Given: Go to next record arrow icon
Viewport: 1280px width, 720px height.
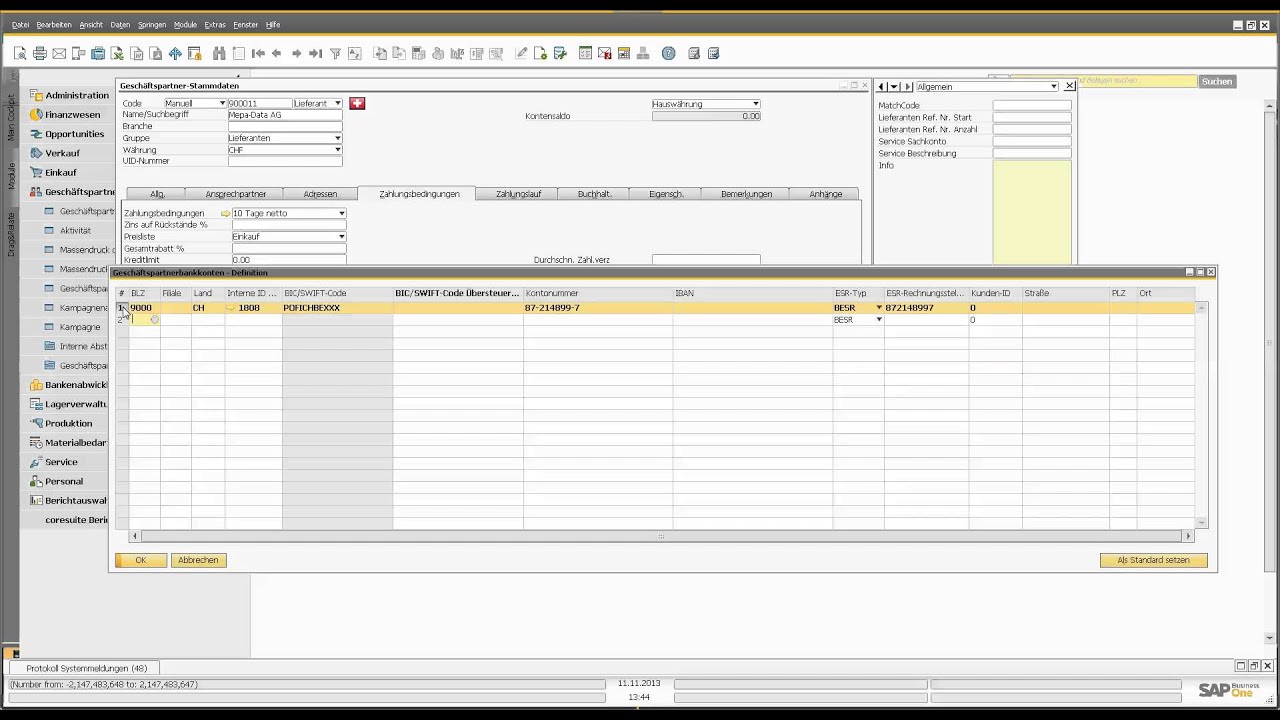Looking at the screenshot, I should click(296, 53).
